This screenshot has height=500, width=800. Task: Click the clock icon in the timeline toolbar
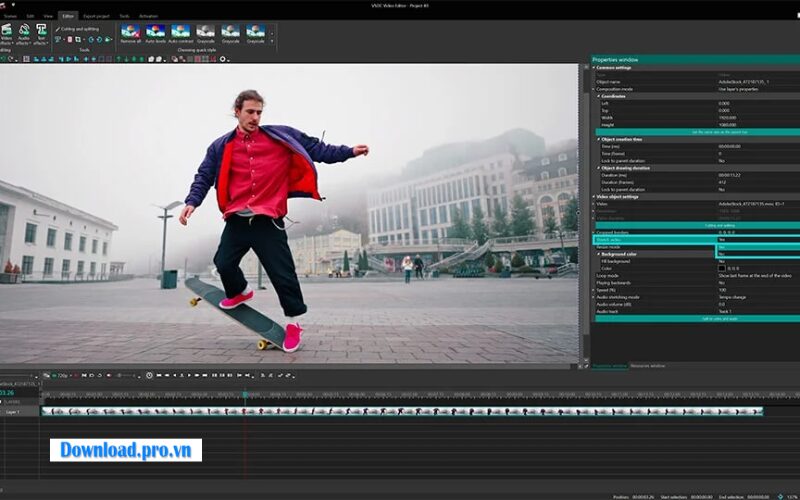click(x=149, y=376)
